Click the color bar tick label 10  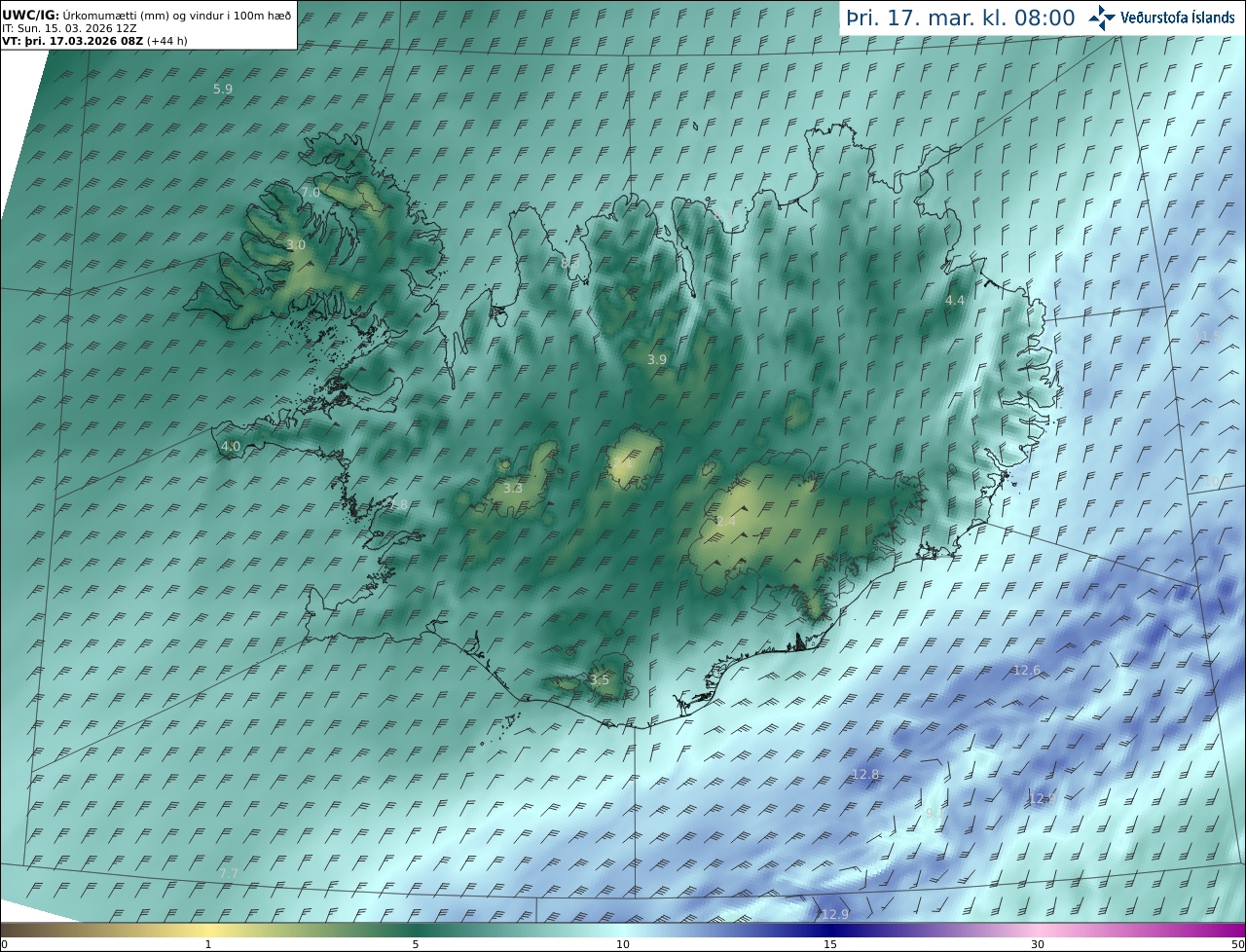point(623,944)
